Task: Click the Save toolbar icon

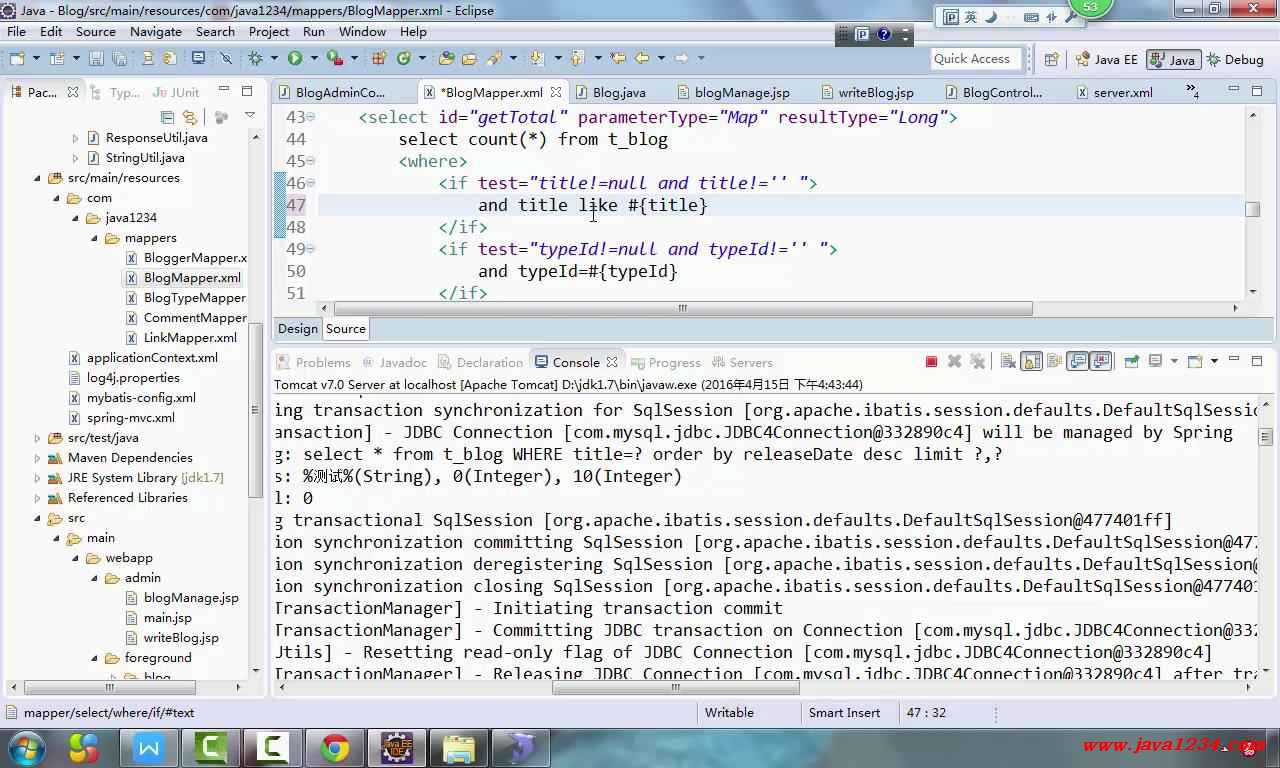Action: point(97,58)
